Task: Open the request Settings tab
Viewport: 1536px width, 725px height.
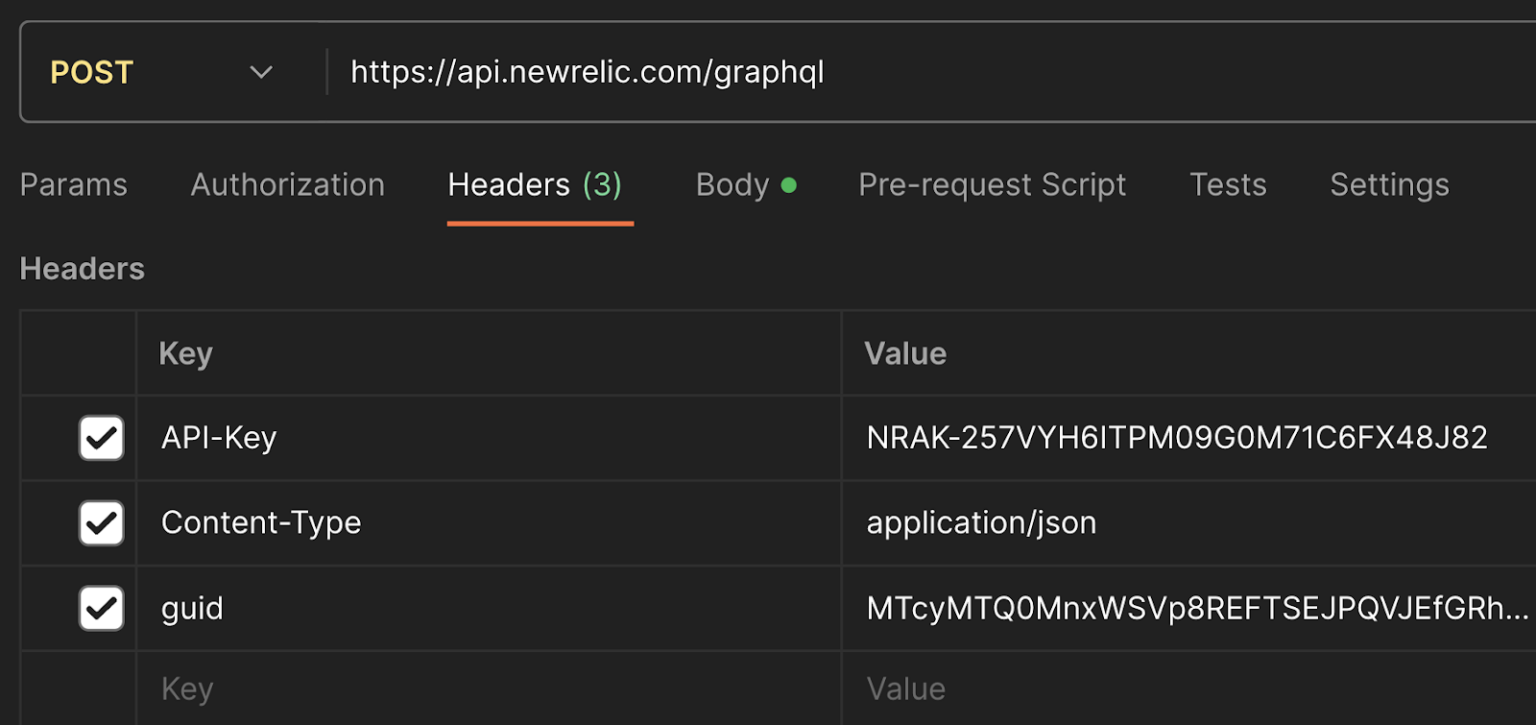Action: coord(1389,185)
